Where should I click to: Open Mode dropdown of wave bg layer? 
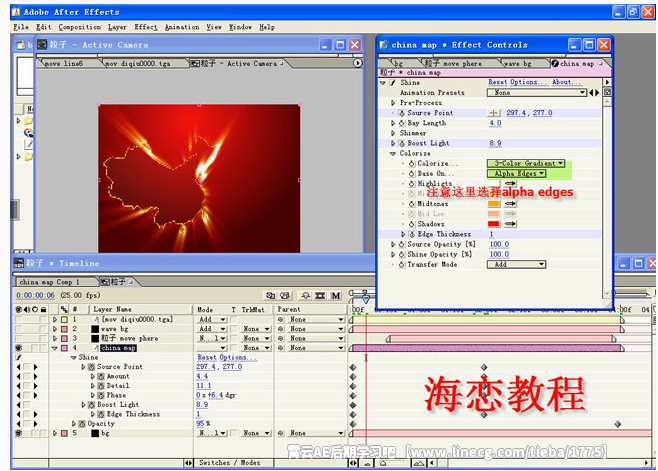pyautogui.click(x=212, y=329)
